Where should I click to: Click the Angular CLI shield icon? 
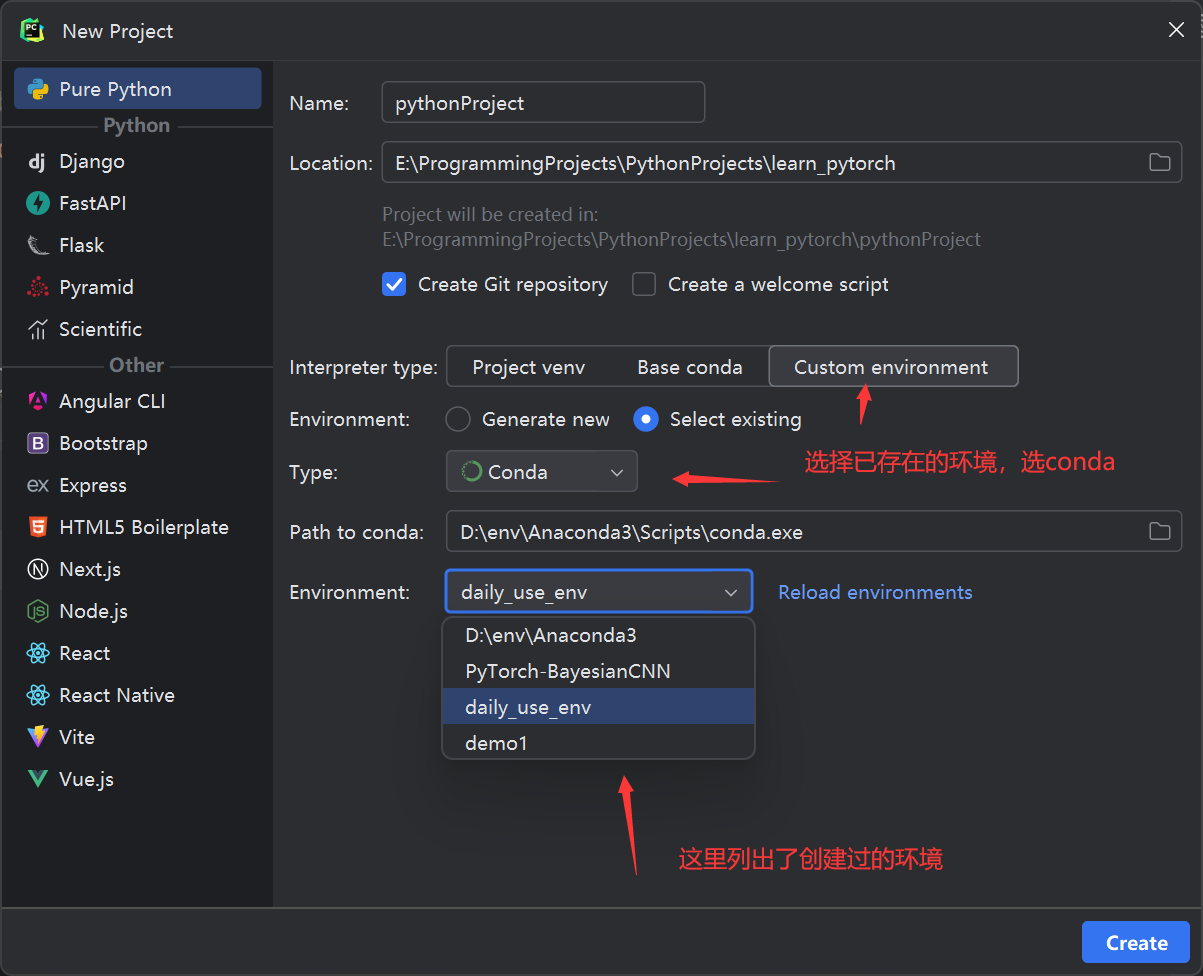tap(38, 401)
